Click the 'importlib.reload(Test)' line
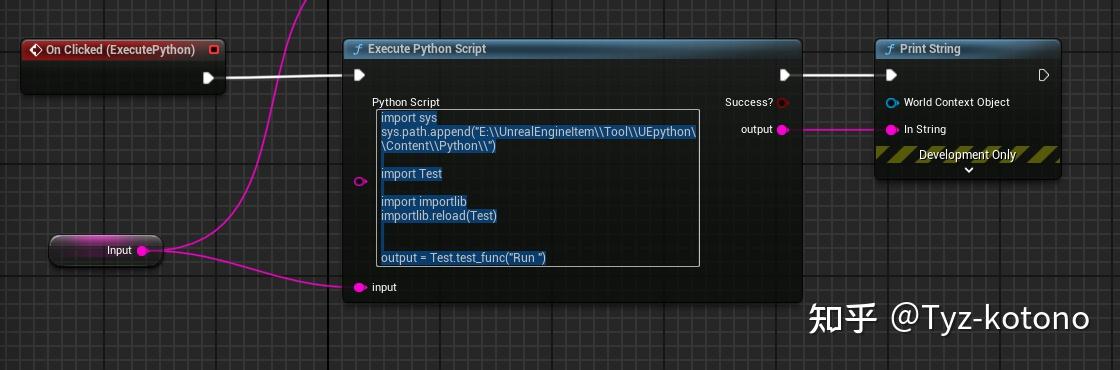 coord(439,216)
